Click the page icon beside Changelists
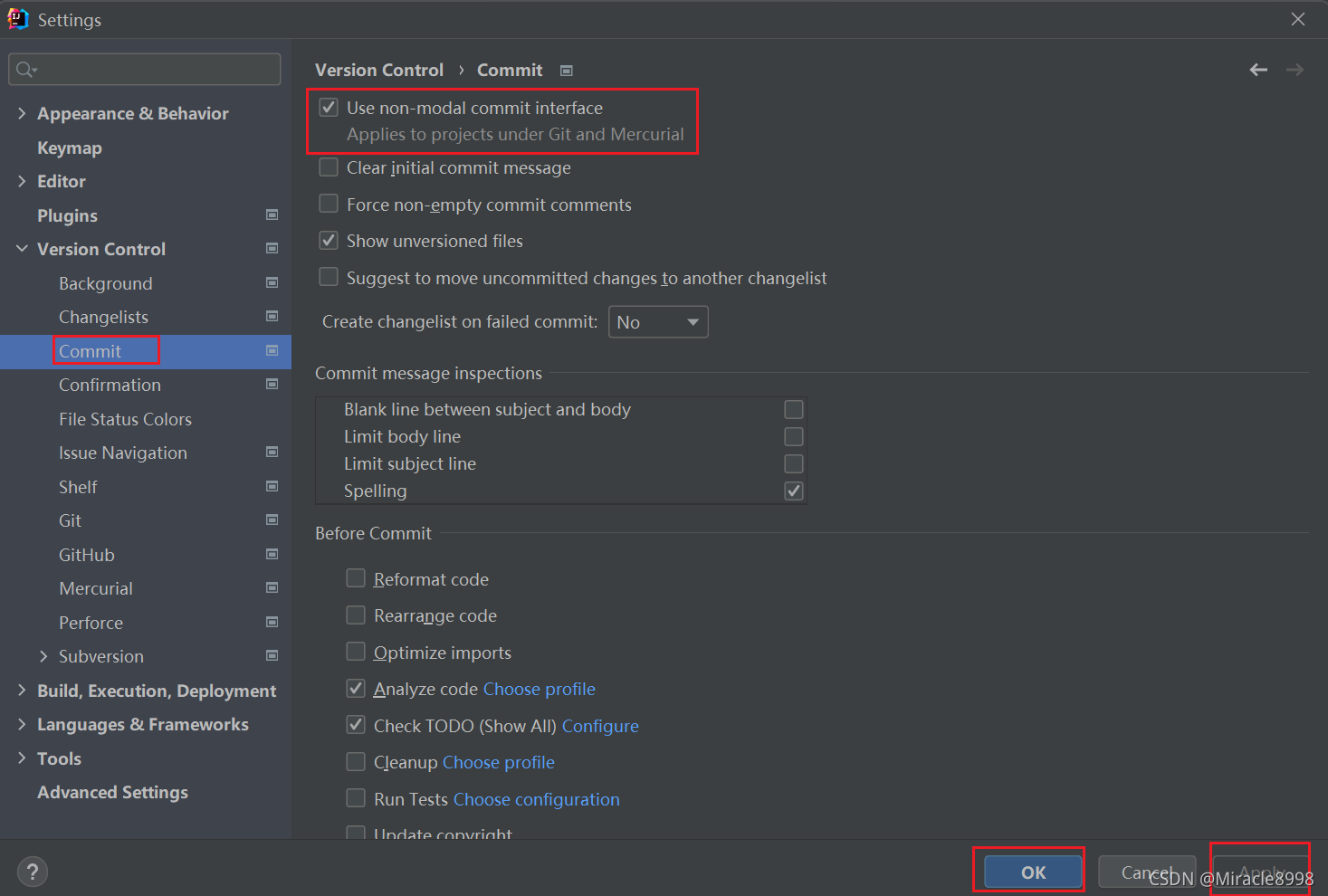 [272, 316]
